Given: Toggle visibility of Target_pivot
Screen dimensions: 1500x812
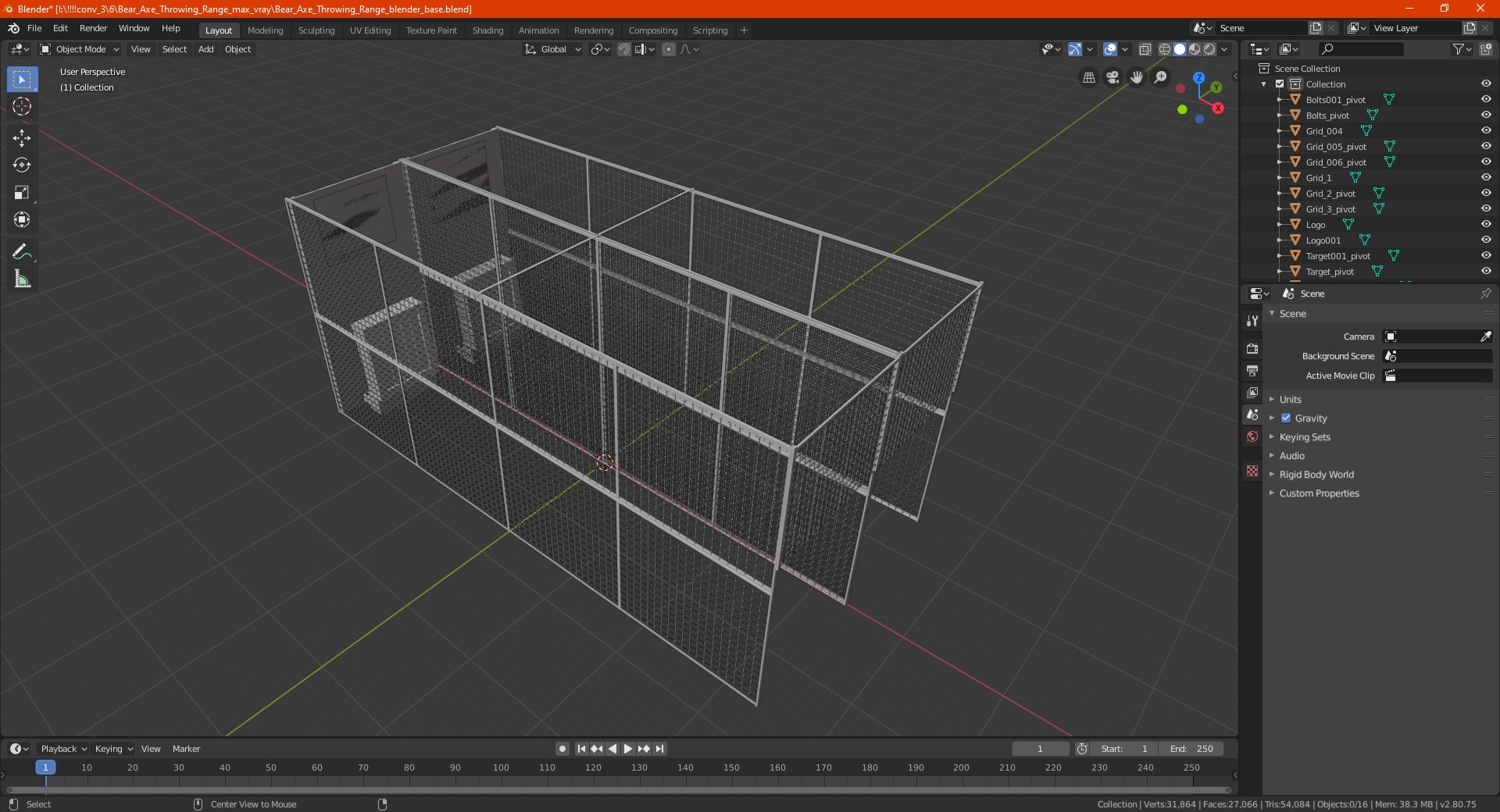Looking at the screenshot, I should pos(1486,271).
